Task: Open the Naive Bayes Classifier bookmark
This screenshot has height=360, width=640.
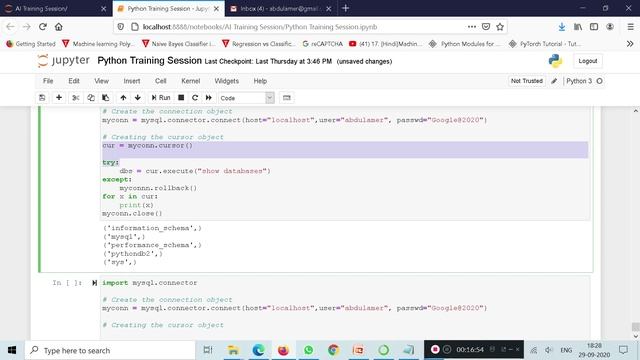Action: point(178,44)
